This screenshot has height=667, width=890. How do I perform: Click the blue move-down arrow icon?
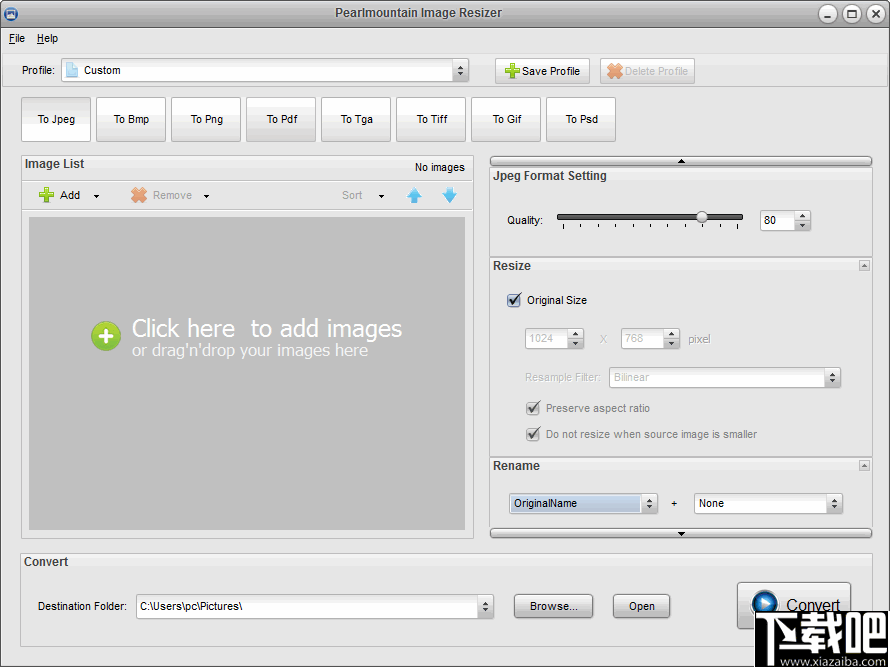pyautogui.click(x=449, y=195)
